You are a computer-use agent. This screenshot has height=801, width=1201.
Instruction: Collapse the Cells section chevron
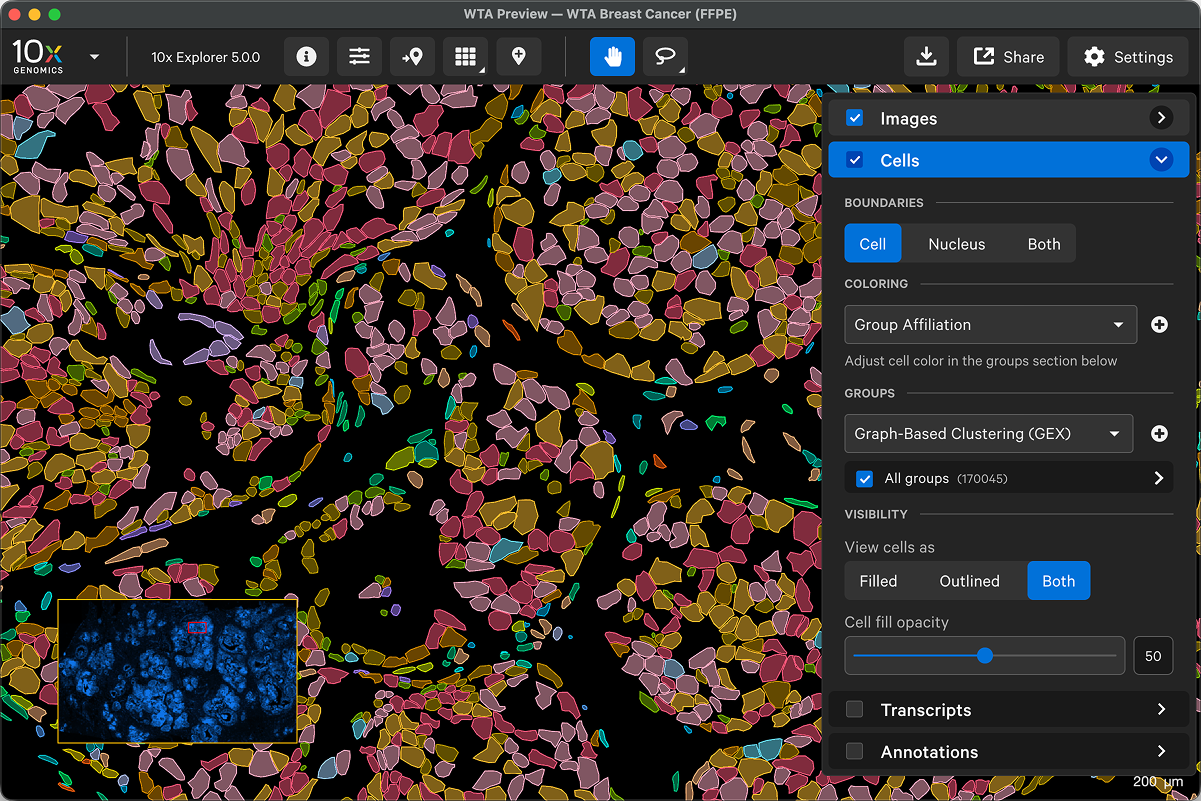[x=1161, y=160]
